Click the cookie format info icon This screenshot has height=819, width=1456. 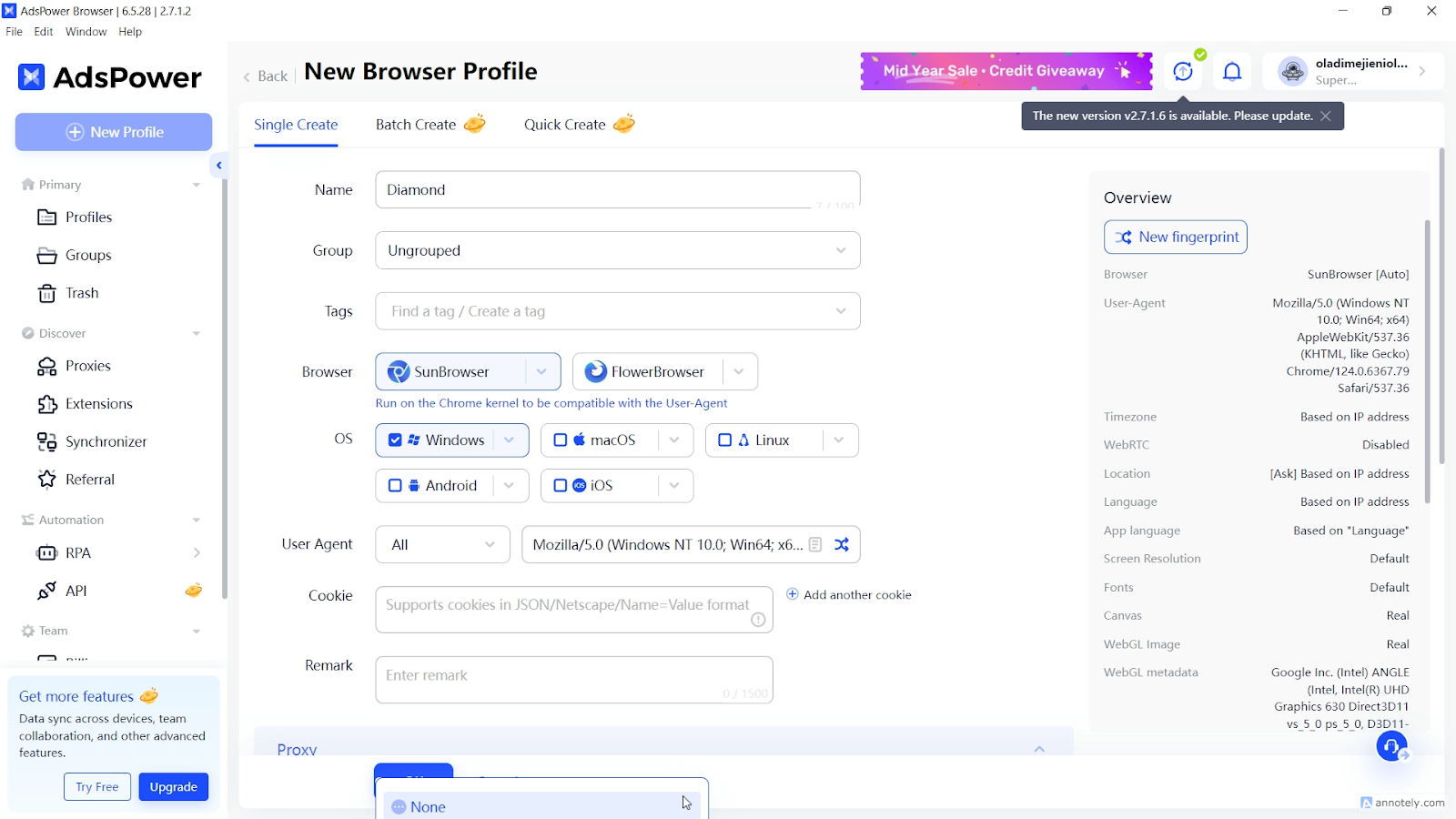(758, 620)
